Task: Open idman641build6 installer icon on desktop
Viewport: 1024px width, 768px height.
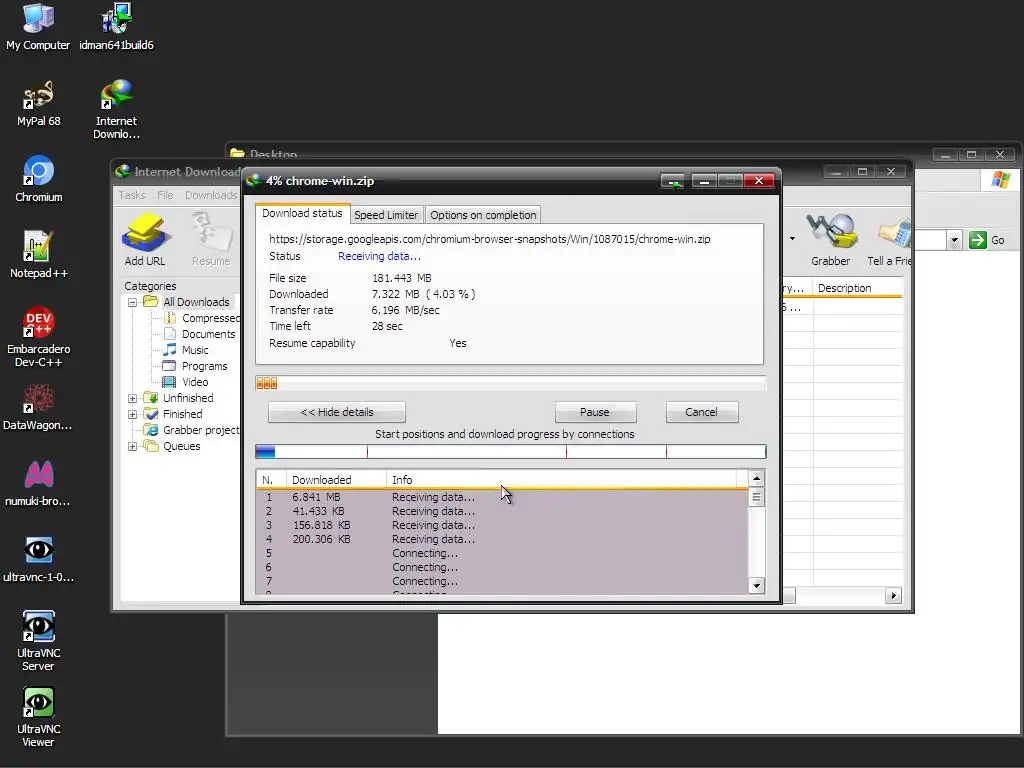Action: pos(116,26)
